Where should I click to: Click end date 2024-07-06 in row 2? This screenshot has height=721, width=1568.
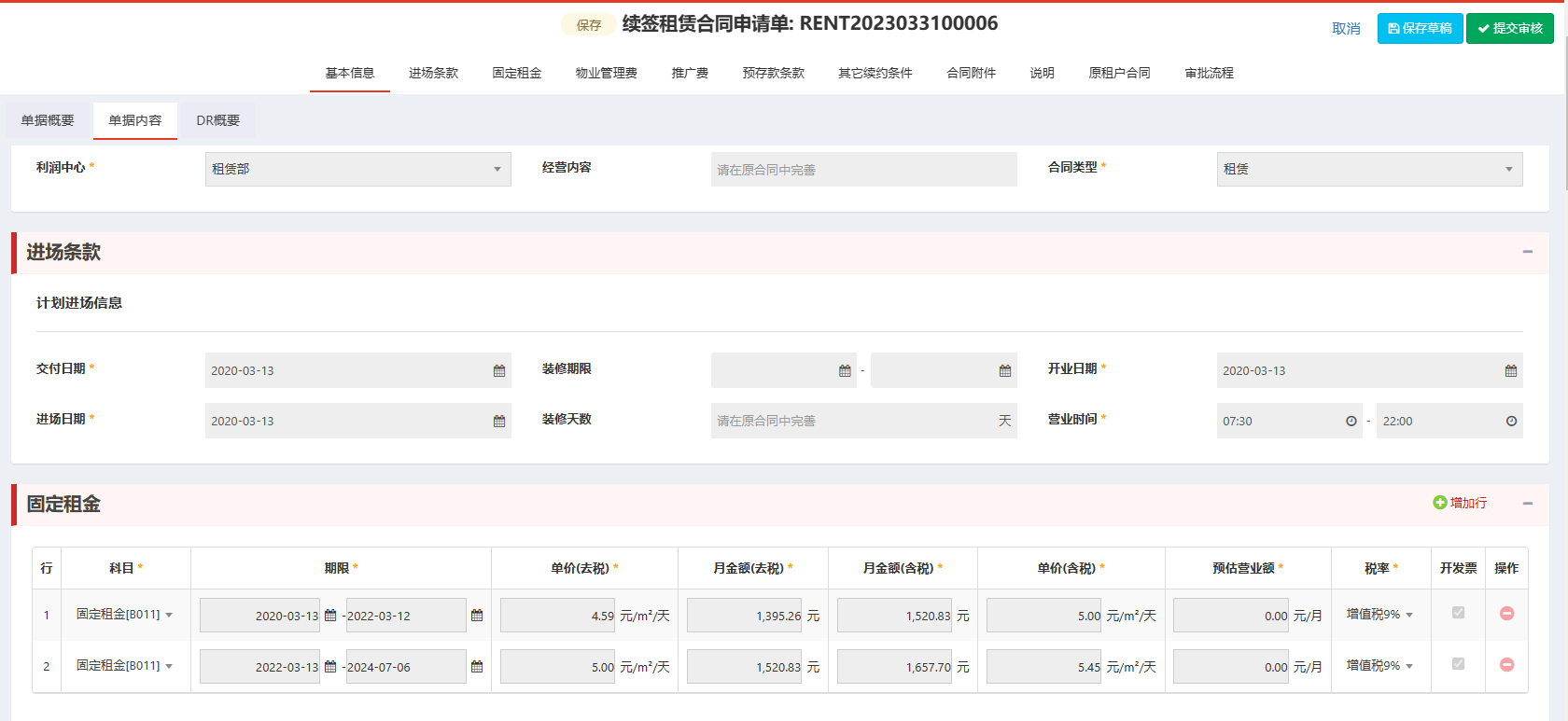click(406, 667)
